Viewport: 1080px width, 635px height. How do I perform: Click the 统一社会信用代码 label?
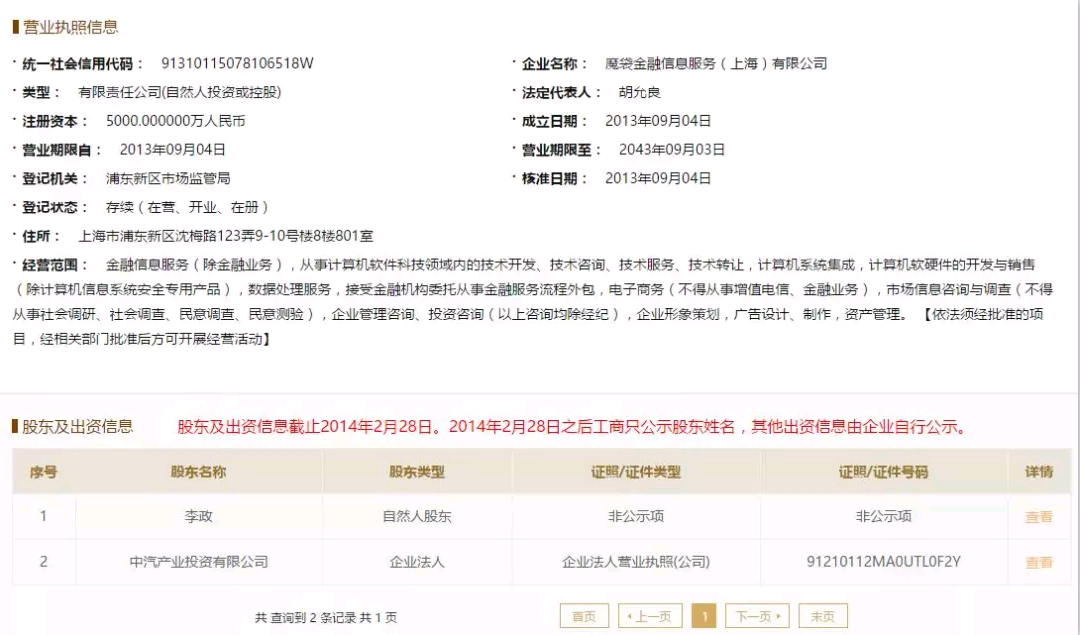coord(83,63)
